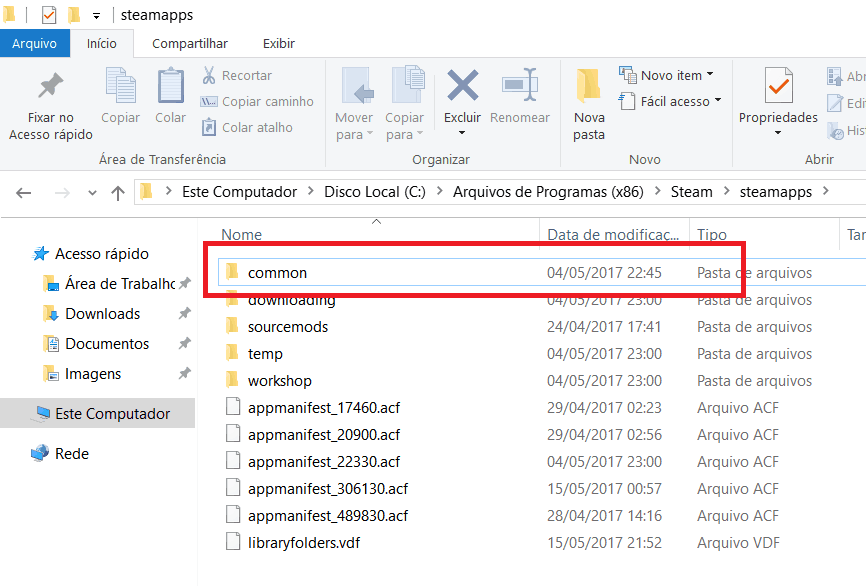This screenshot has width=866, height=586.
Task: Click Copiar caminho command
Action: 257,102
